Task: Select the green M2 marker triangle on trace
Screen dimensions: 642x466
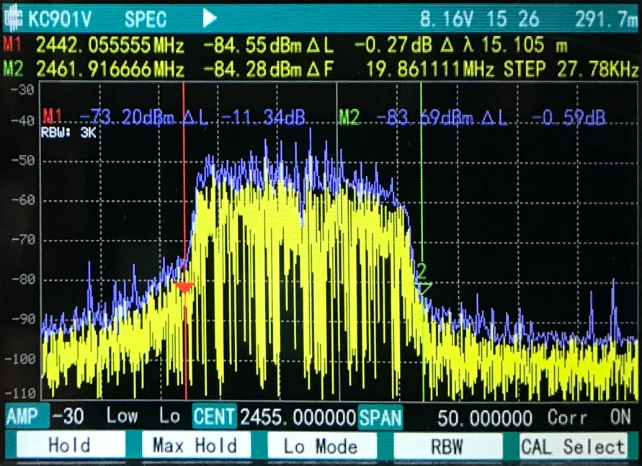Action: coord(423,286)
